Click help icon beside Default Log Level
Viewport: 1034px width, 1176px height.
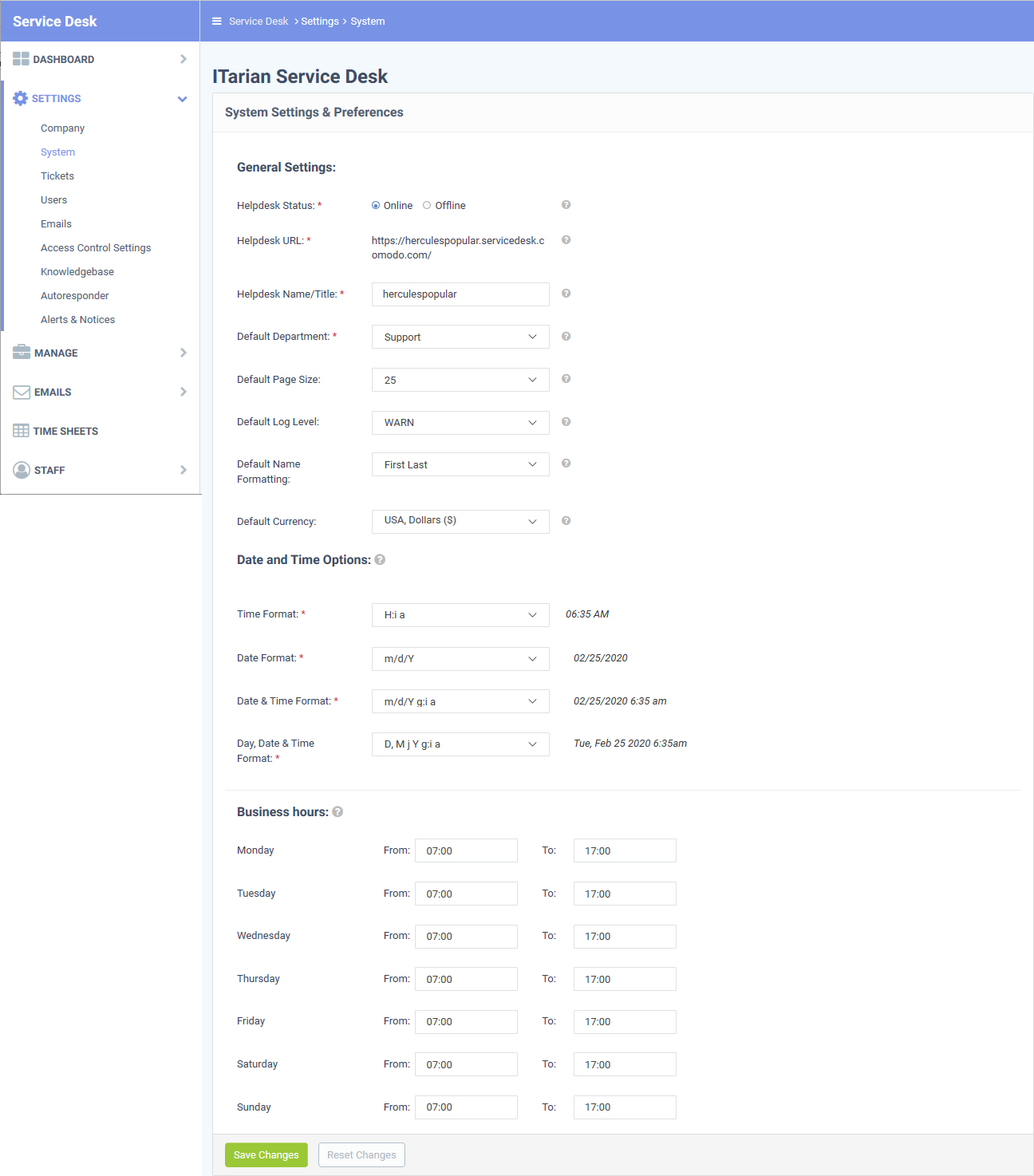pyautogui.click(x=566, y=422)
